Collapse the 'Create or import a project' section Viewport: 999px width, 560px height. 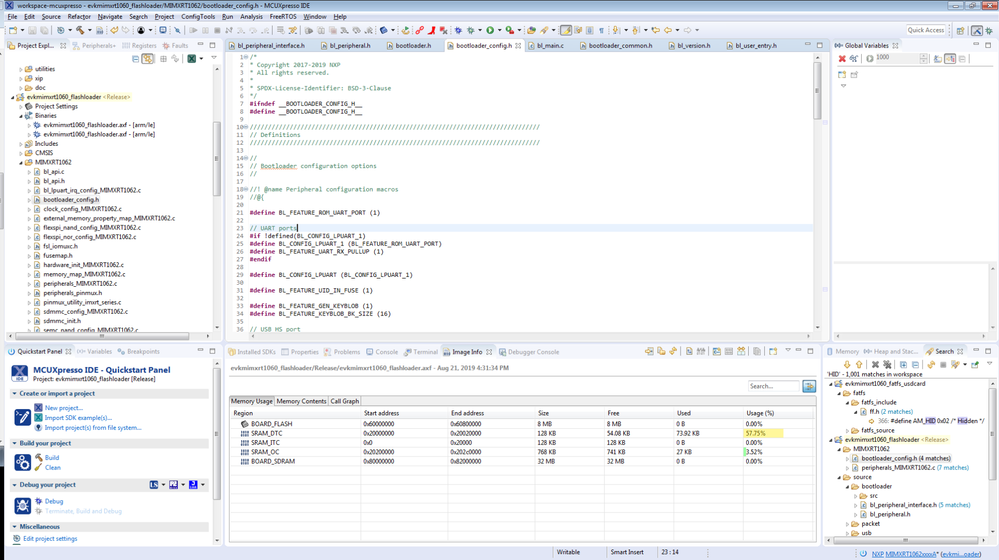coord(15,394)
